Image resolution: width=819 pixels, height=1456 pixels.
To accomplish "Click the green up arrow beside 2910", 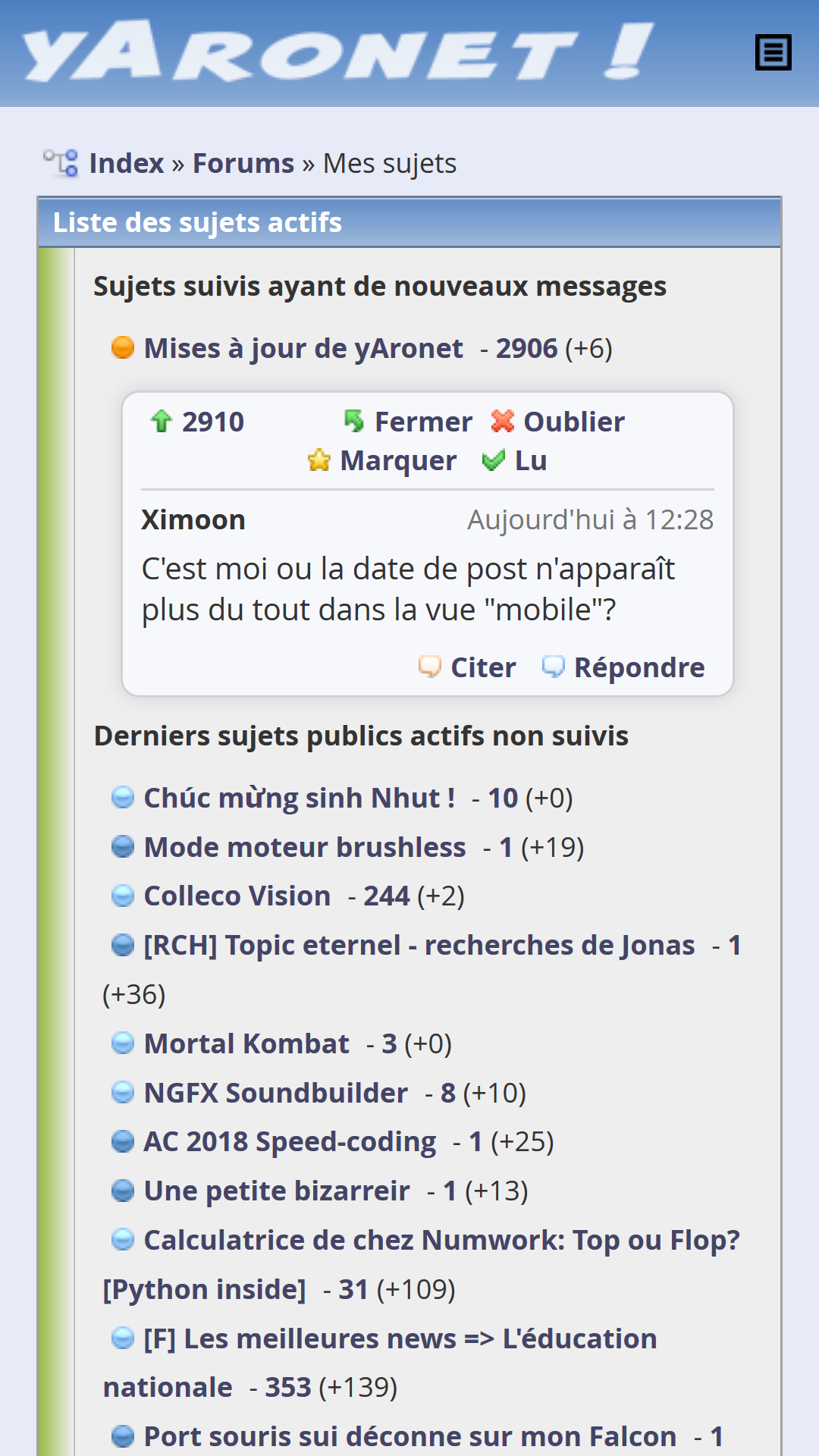I will 161,421.
